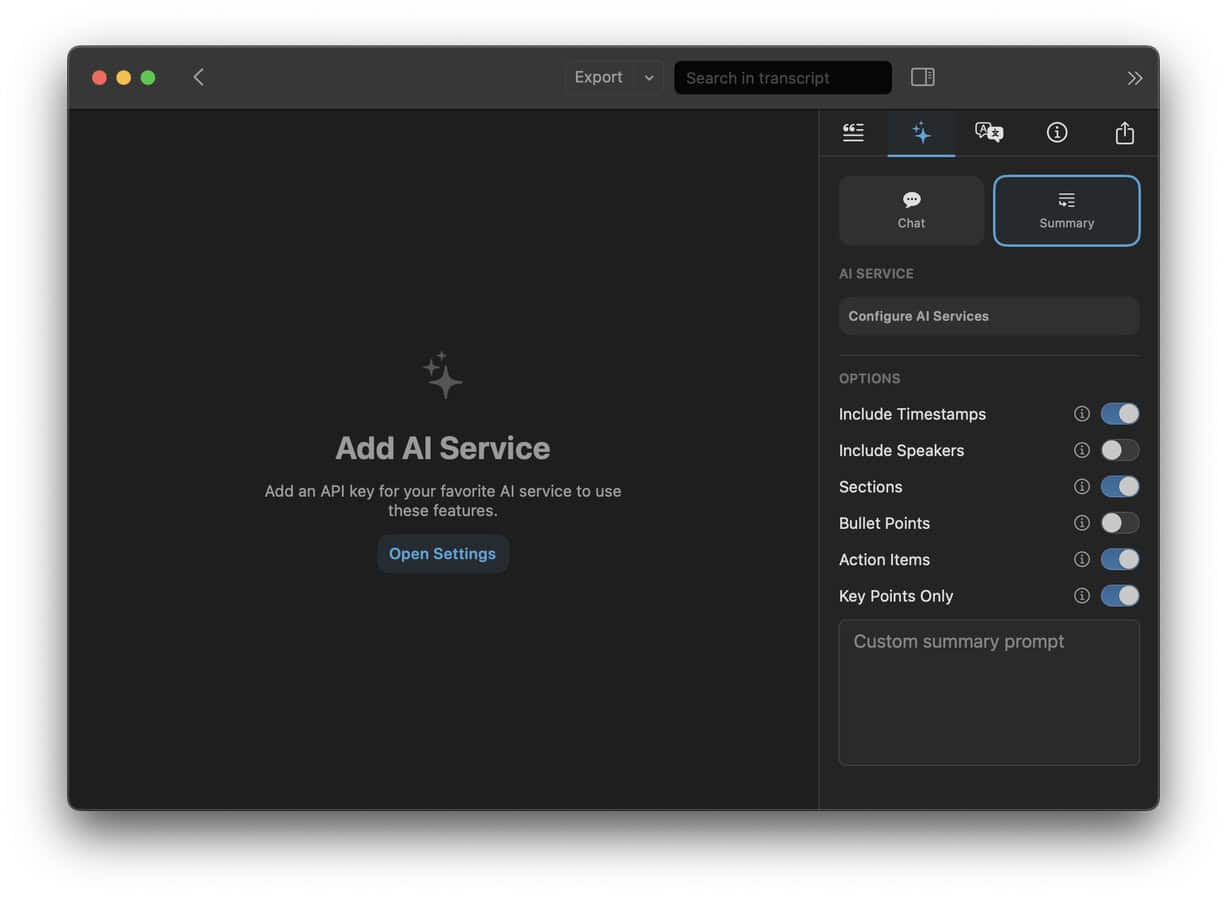Toggle the sidebar panel icon in toolbar
Viewport: 1227px width, 900px height.
pyautogui.click(x=923, y=77)
